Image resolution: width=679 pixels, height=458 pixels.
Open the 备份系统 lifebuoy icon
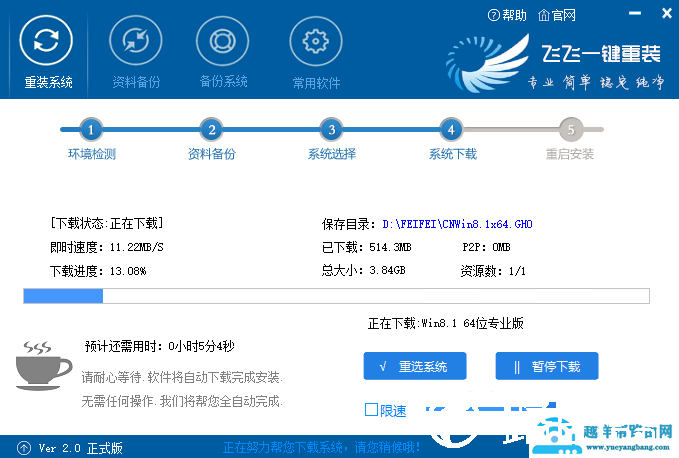point(223,41)
